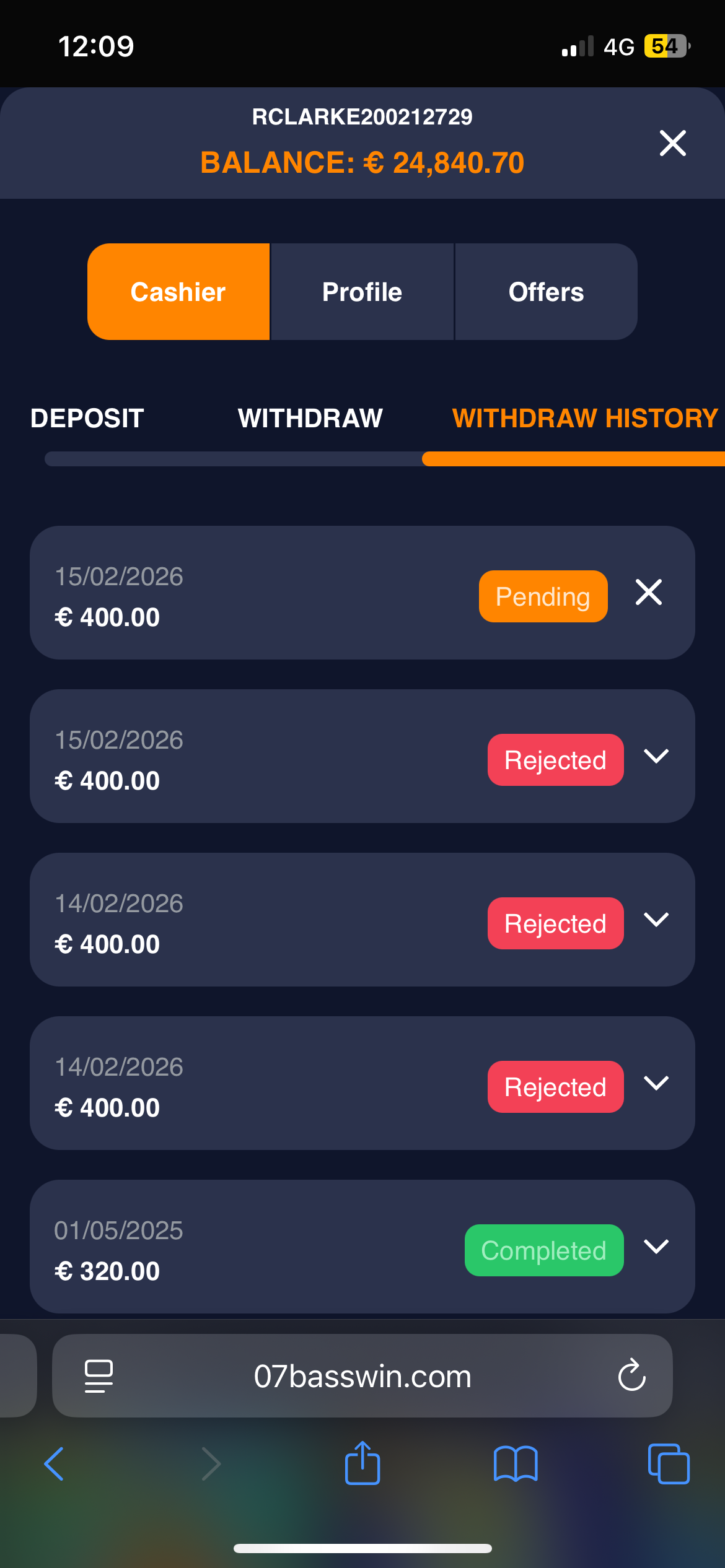Tap the Safari forward arrow
The height and width of the screenshot is (1568, 725).
(211, 1464)
